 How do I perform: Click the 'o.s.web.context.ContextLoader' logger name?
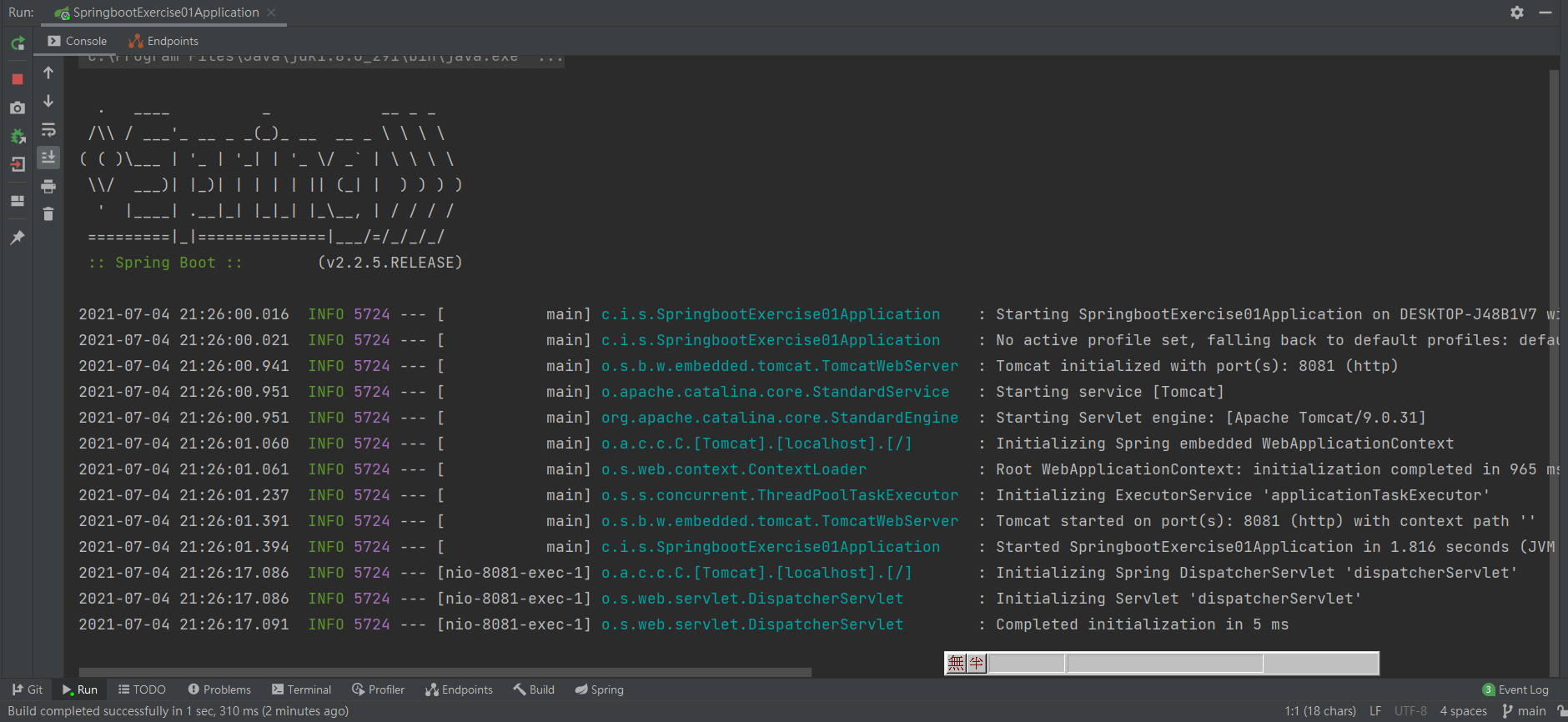734,469
